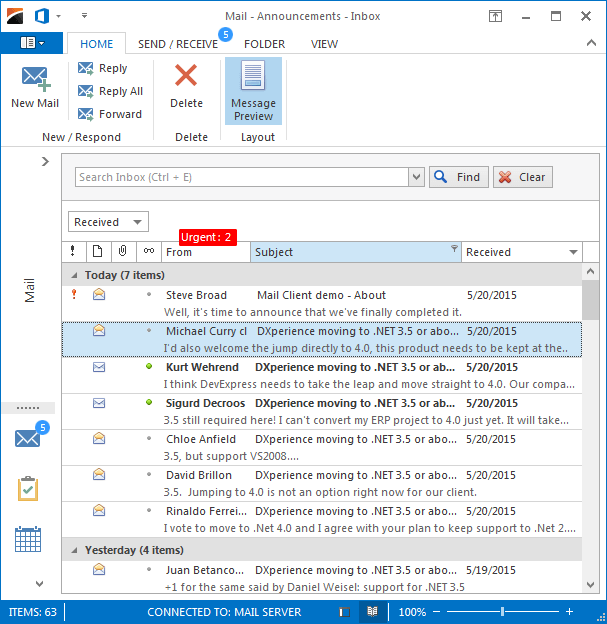Open the Calendar module icon

tap(27, 540)
